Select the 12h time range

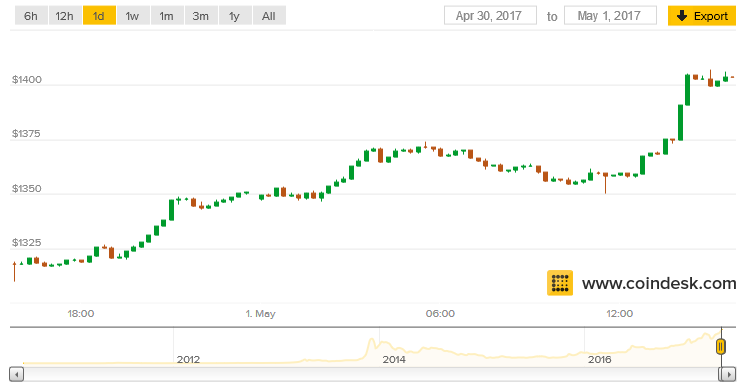[65, 16]
